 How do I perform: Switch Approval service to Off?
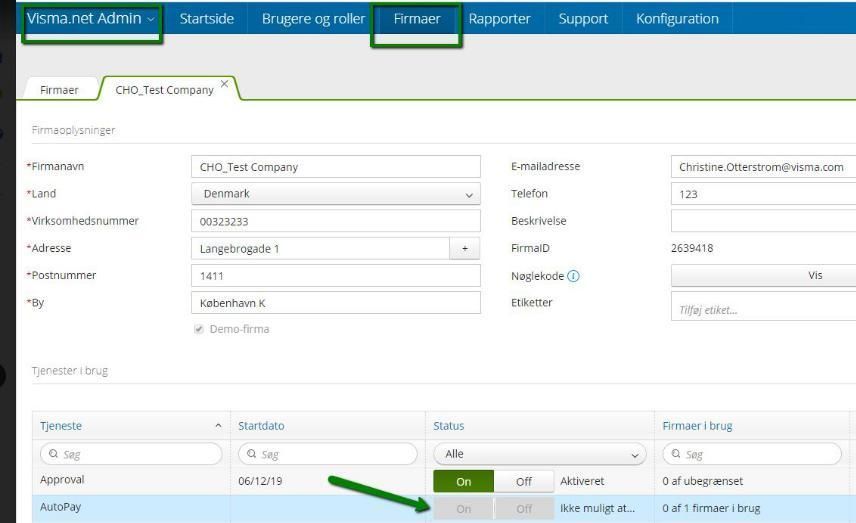click(524, 482)
